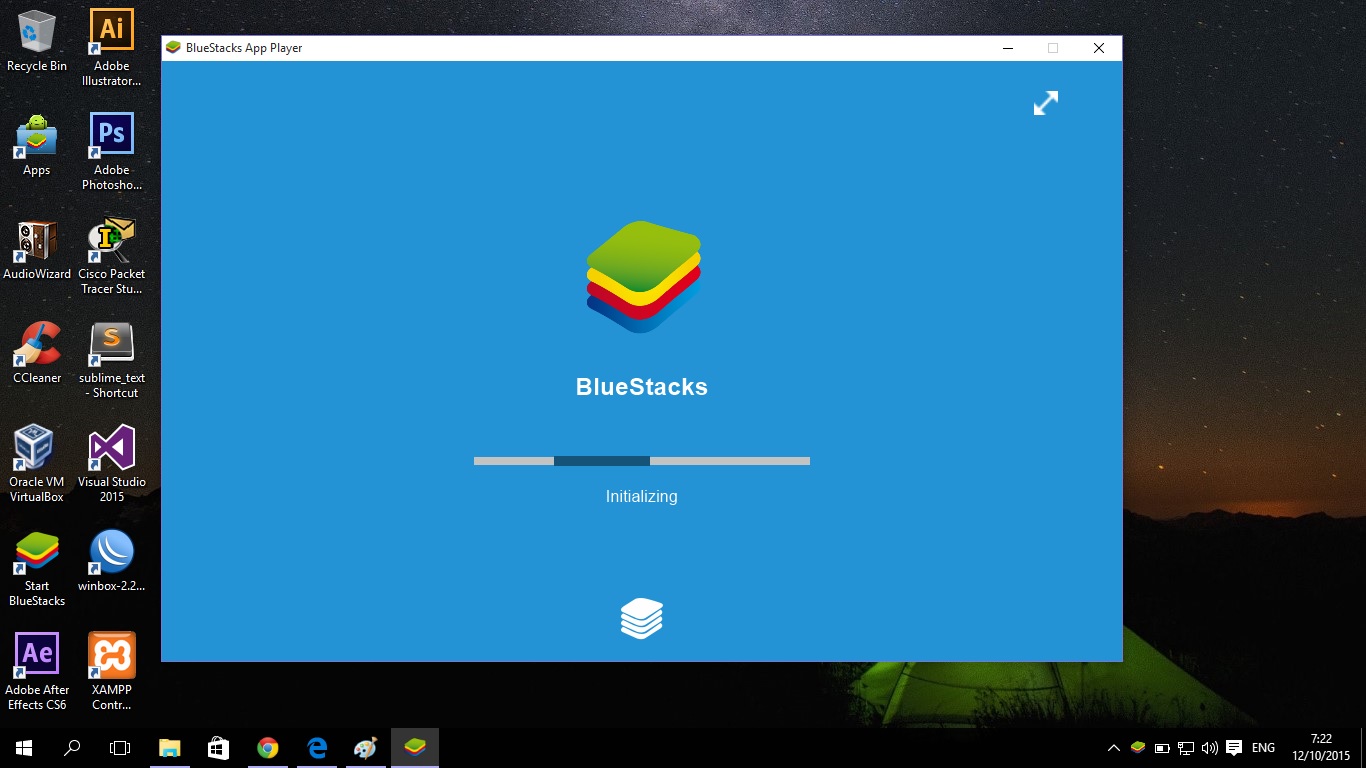The height and width of the screenshot is (768, 1366).
Task: Select the Start BlueStacks desktop shortcut
Action: tap(37, 567)
